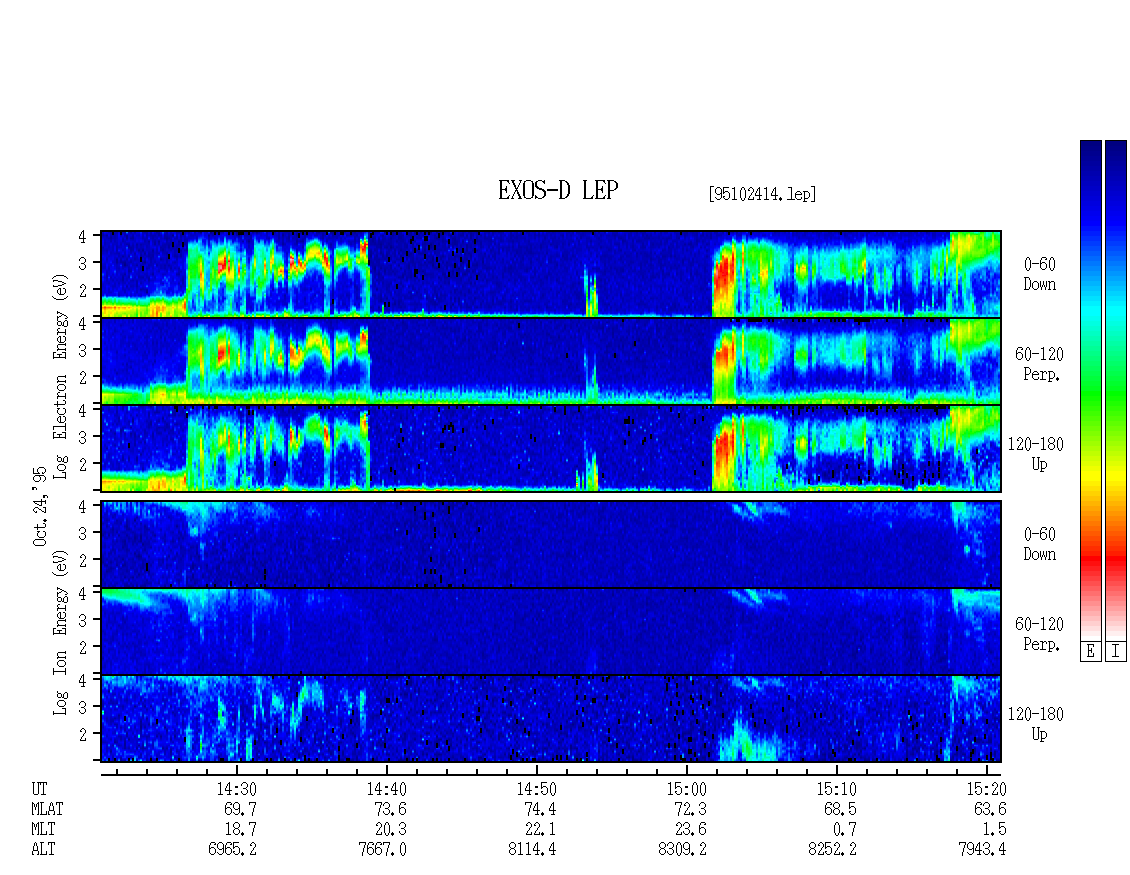Click the boxed I label under the color bar
This screenshot has height=875, width=1130.
click(1116, 652)
